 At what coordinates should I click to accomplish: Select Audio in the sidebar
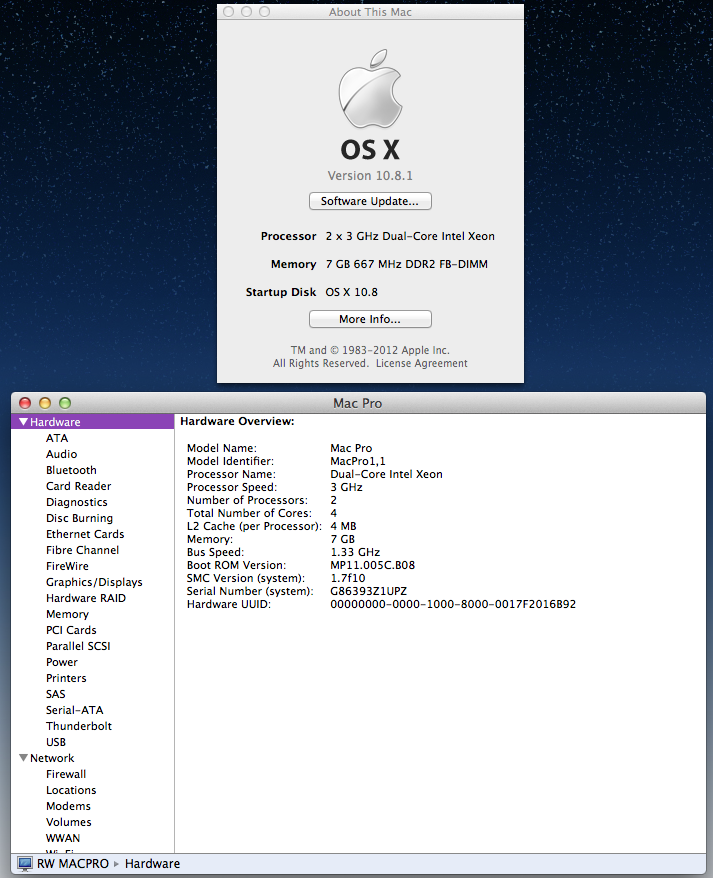pos(62,454)
